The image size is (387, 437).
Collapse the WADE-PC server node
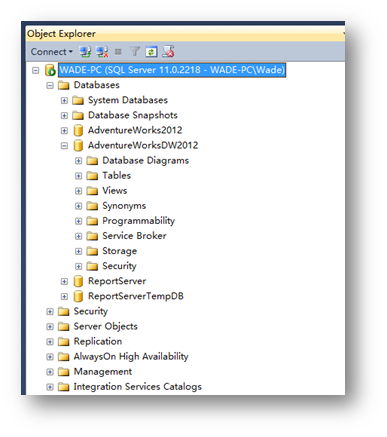pyautogui.click(x=35, y=70)
